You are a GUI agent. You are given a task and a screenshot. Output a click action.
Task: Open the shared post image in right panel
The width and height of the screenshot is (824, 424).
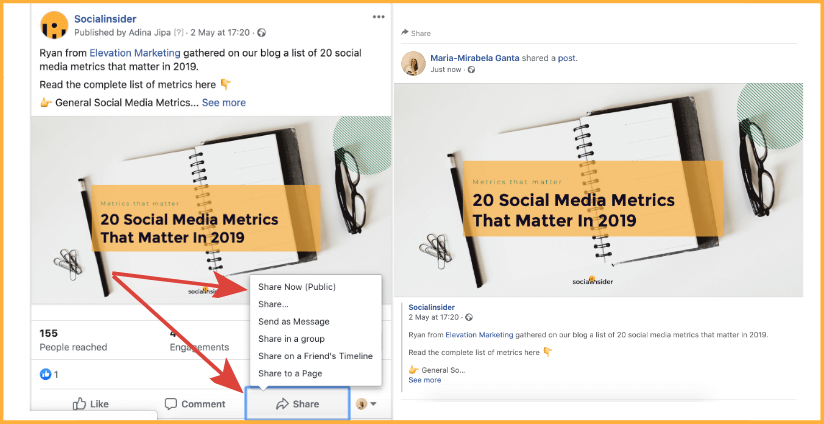(x=599, y=190)
